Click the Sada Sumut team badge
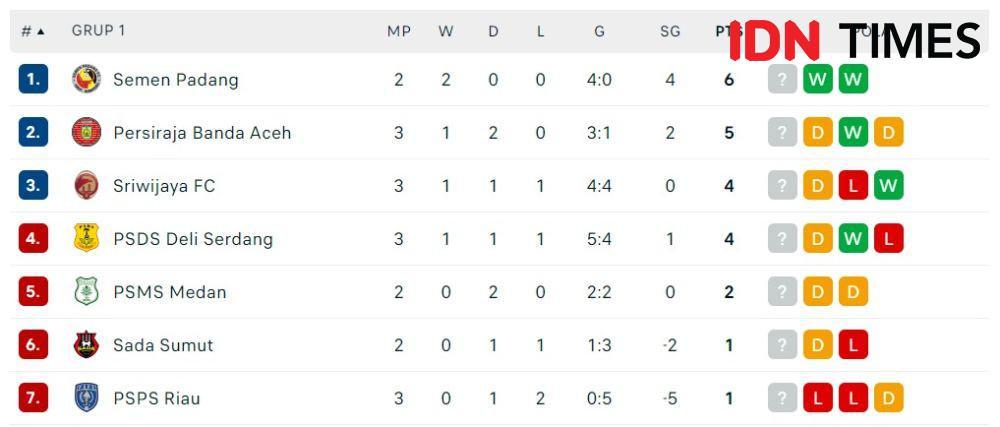The width and height of the screenshot is (1000, 427). (x=86, y=345)
